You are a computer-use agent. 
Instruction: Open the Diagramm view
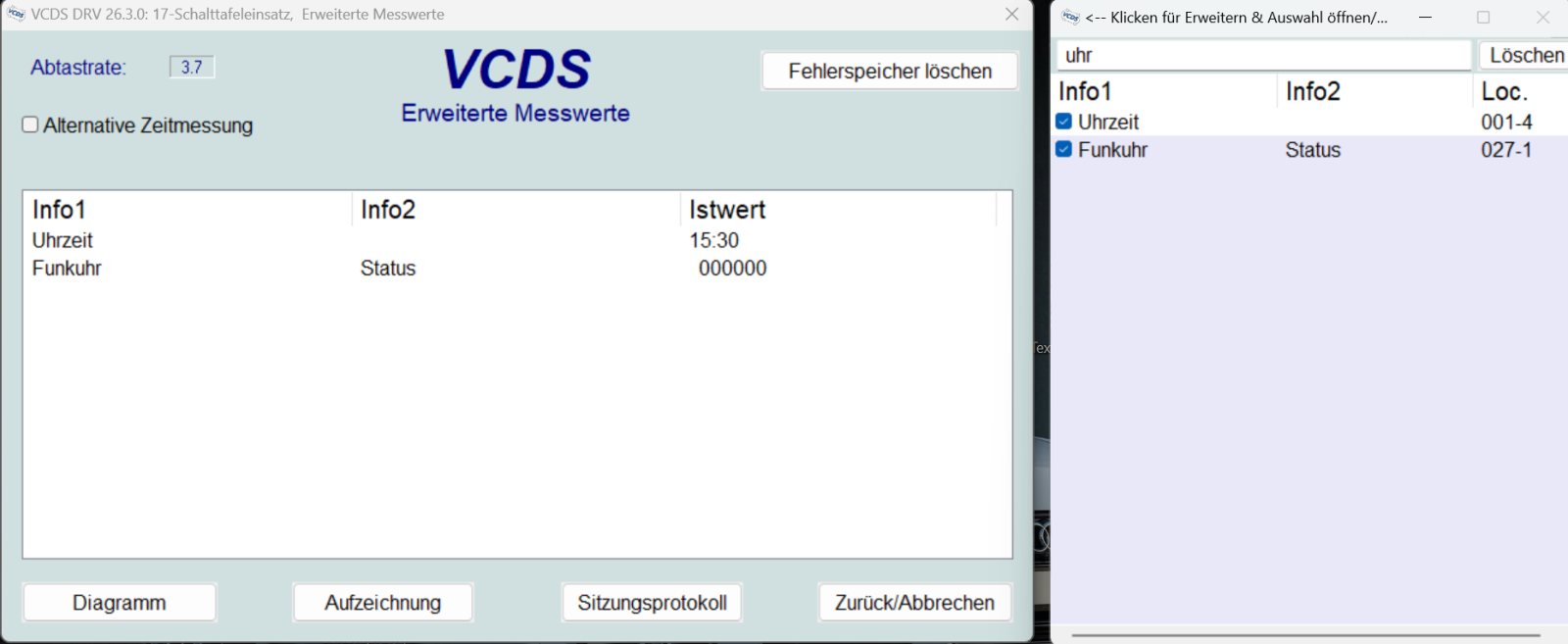click(x=120, y=602)
